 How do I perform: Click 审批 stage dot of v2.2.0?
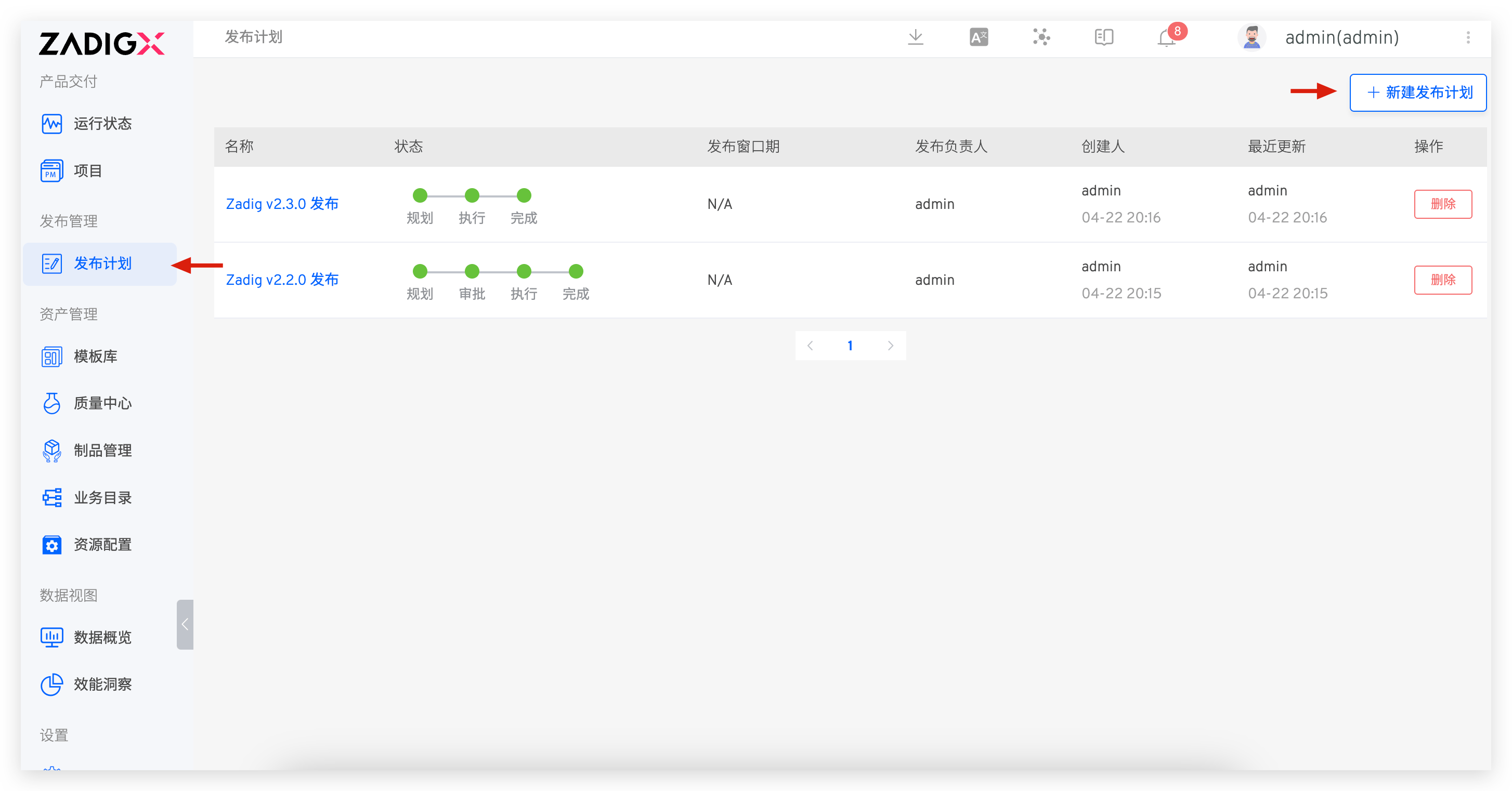coord(472,272)
